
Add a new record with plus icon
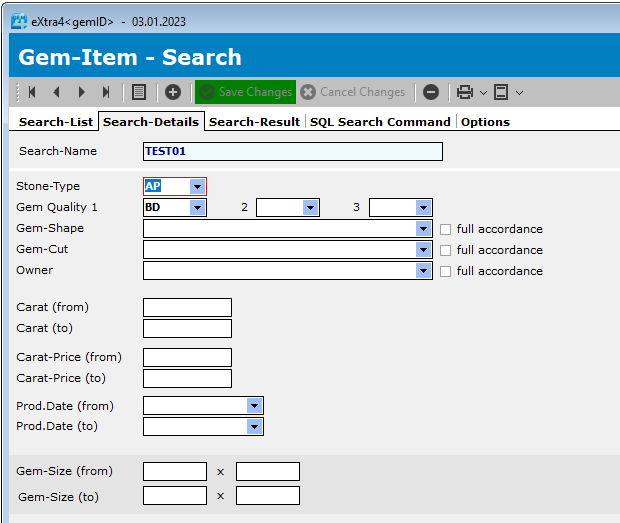tap(173, 92)
